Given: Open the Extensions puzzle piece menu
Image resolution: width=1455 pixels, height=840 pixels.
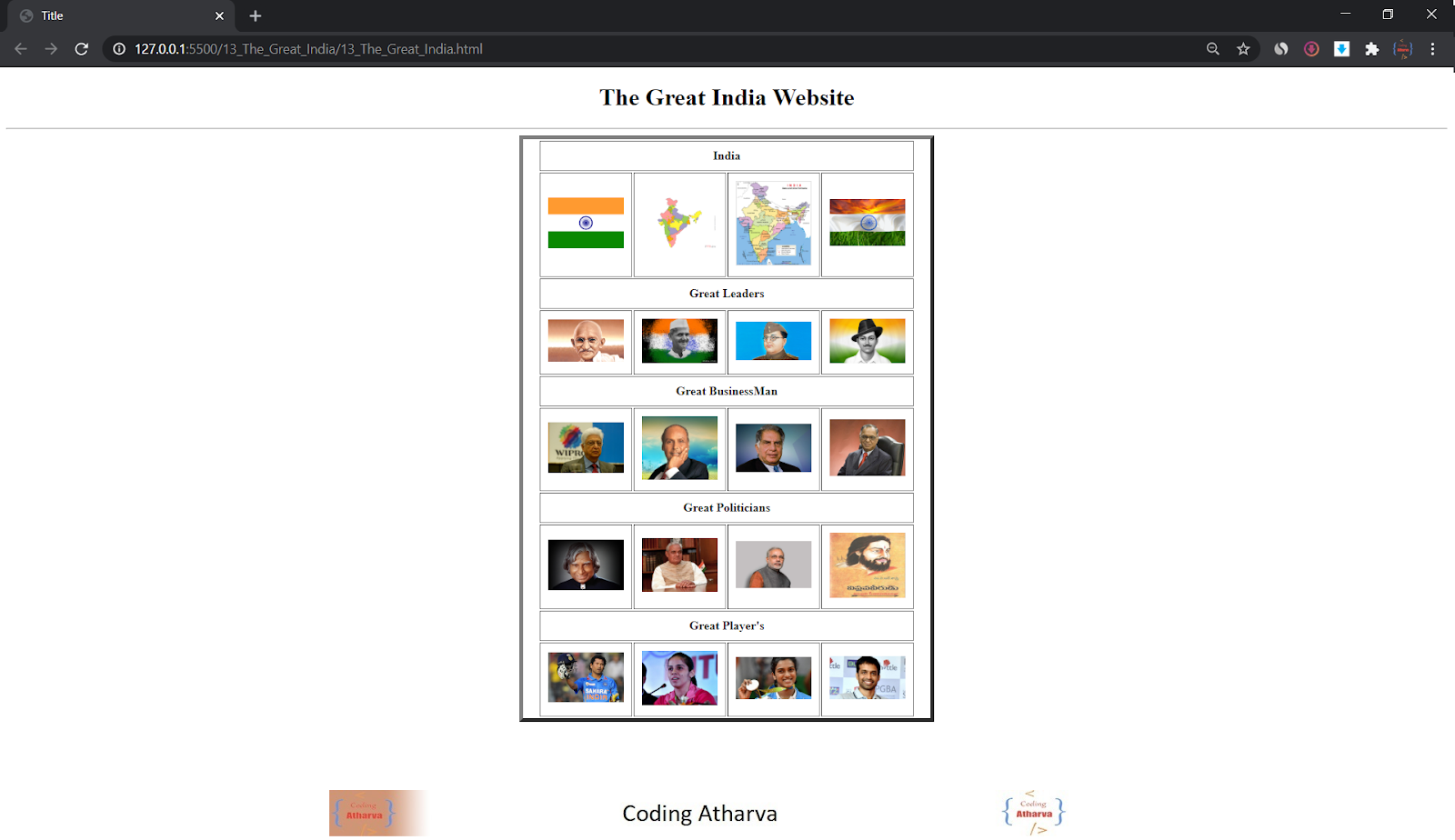Looking at the screenshot, I should pyautogui.click(x=1372, y=49).
